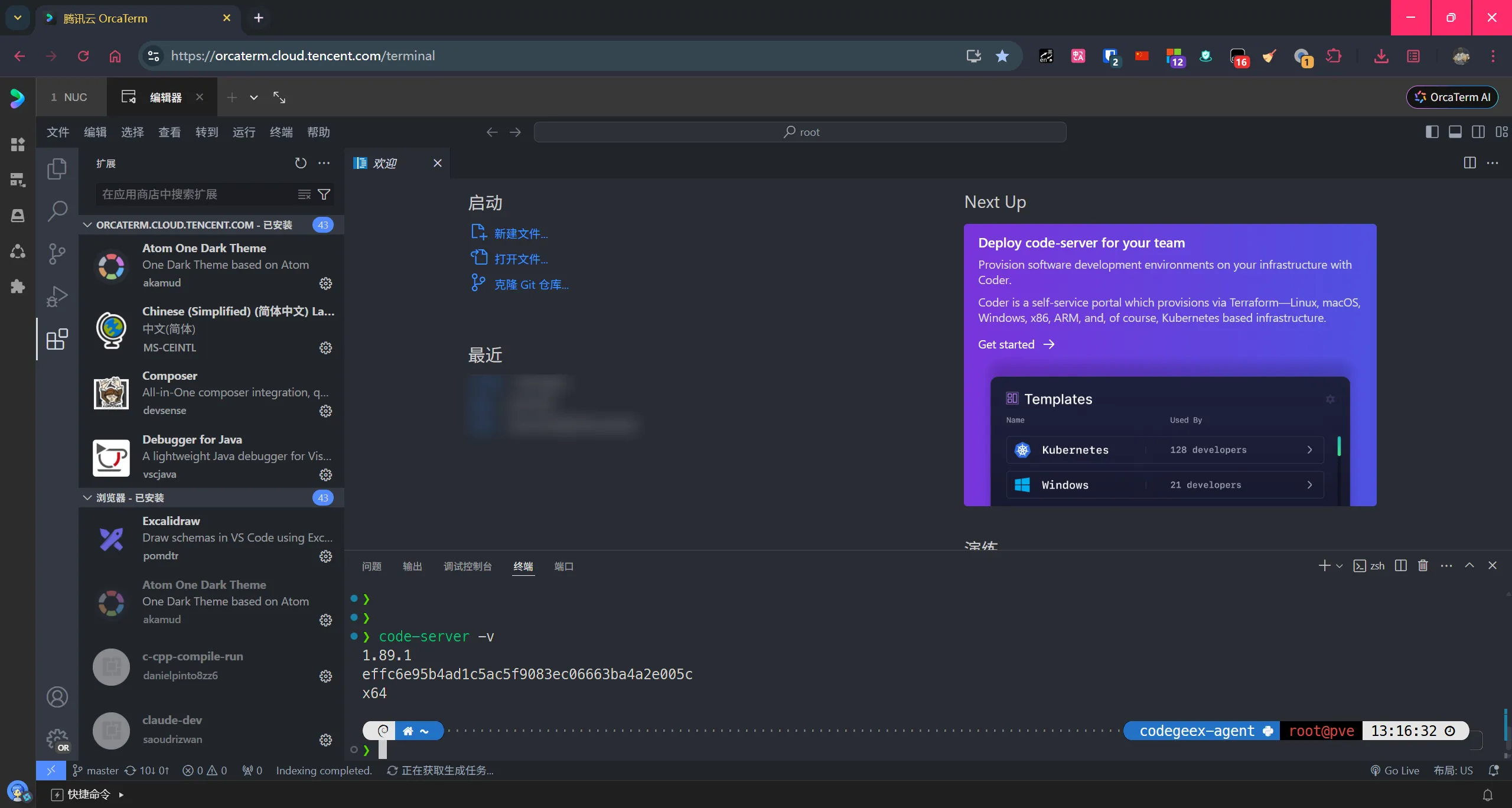This screenshot has height=808, width=1512.
Task: Toggle primary side bar visibility
Action: [1432, 132]
